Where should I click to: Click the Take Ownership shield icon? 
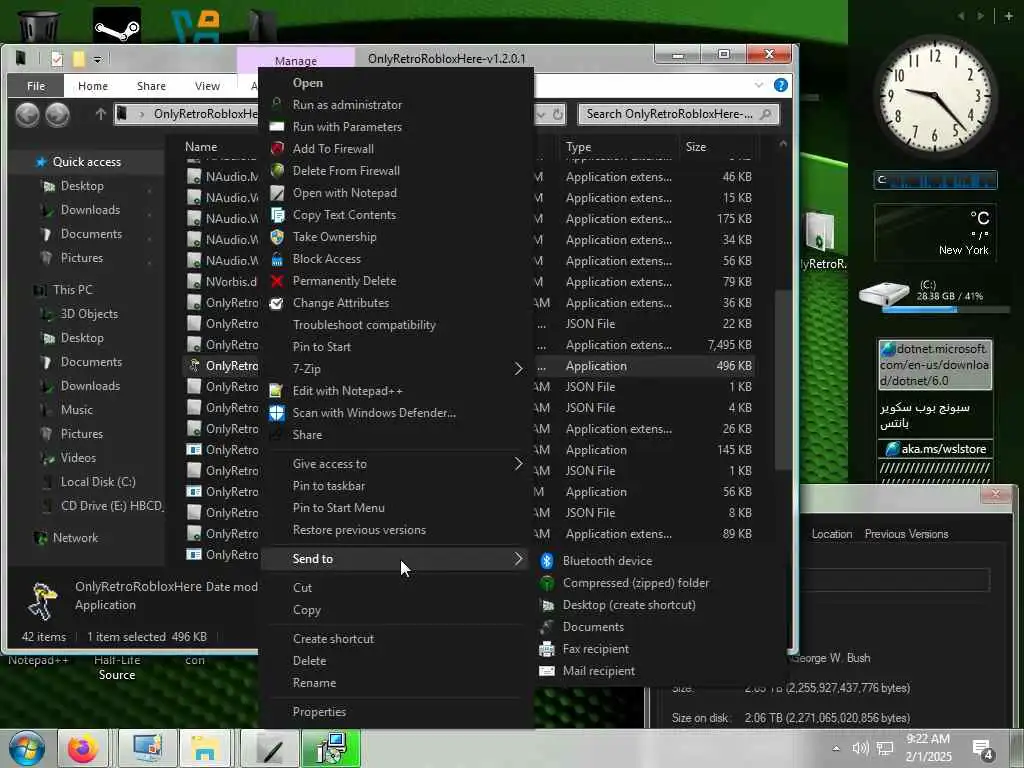point(277,237)
